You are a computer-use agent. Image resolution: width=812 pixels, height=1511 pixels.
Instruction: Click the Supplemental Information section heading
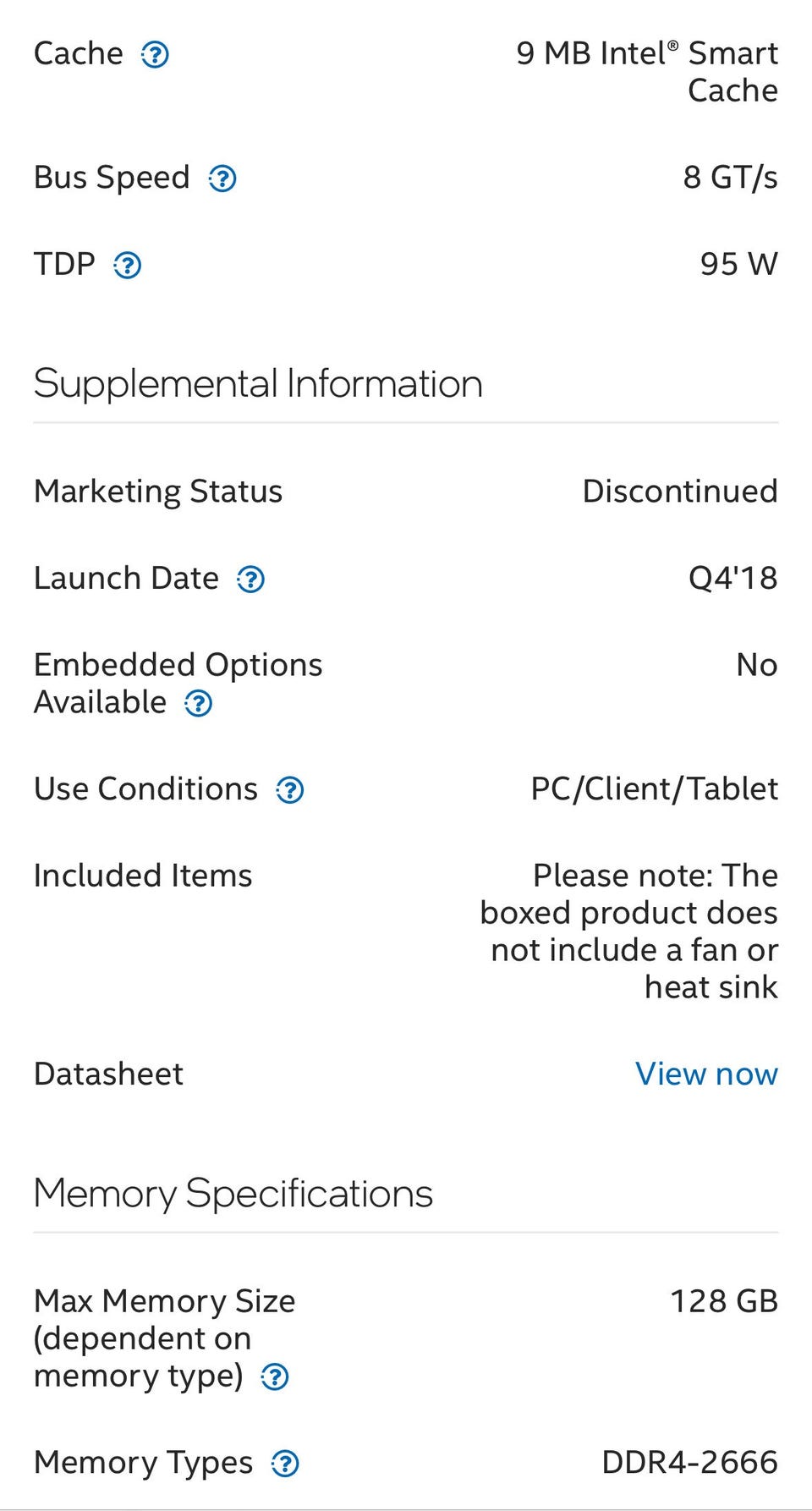[x=258, y=383]
